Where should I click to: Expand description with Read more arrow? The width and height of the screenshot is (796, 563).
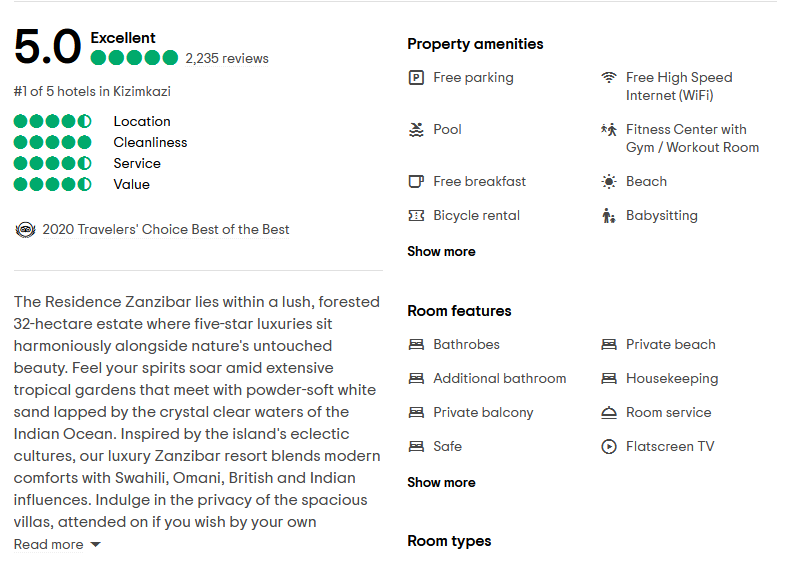click(96, 545)
